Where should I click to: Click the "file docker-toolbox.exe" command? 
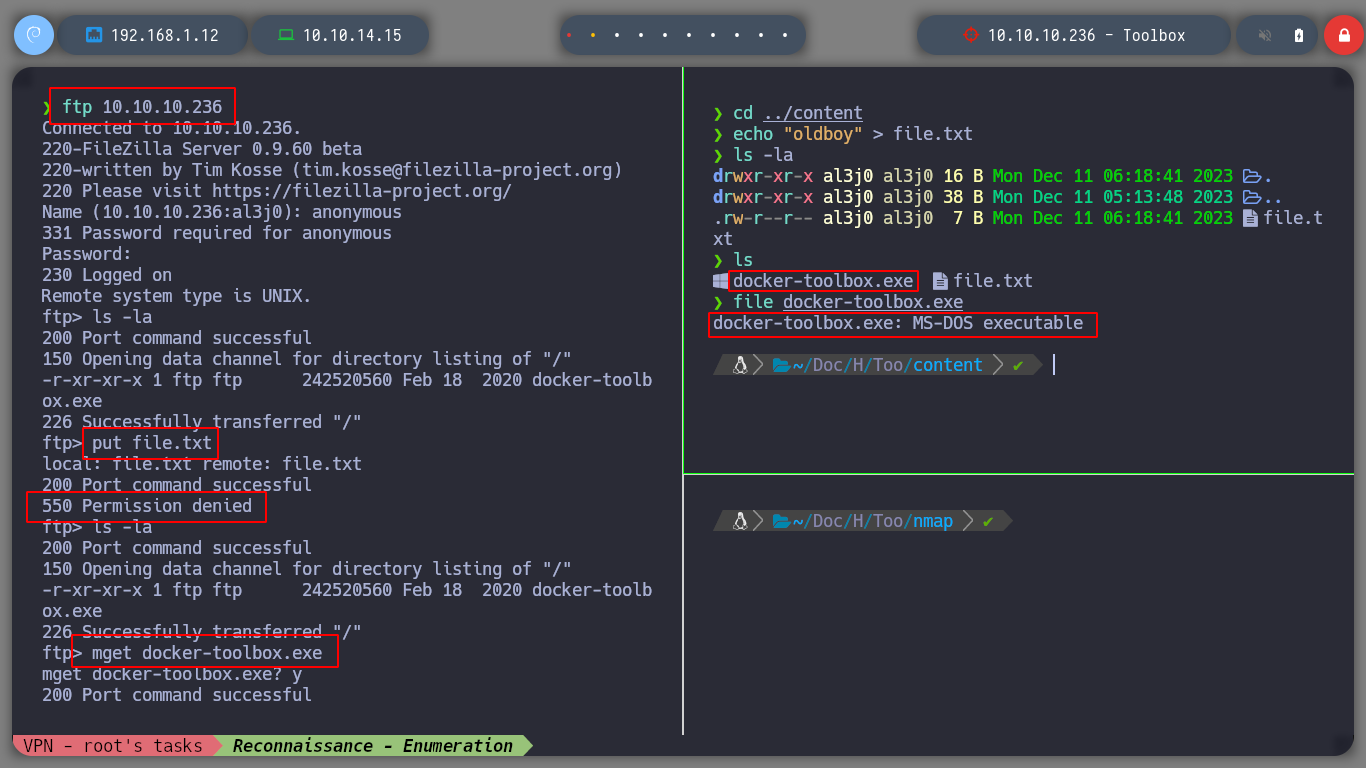[848, 302]
